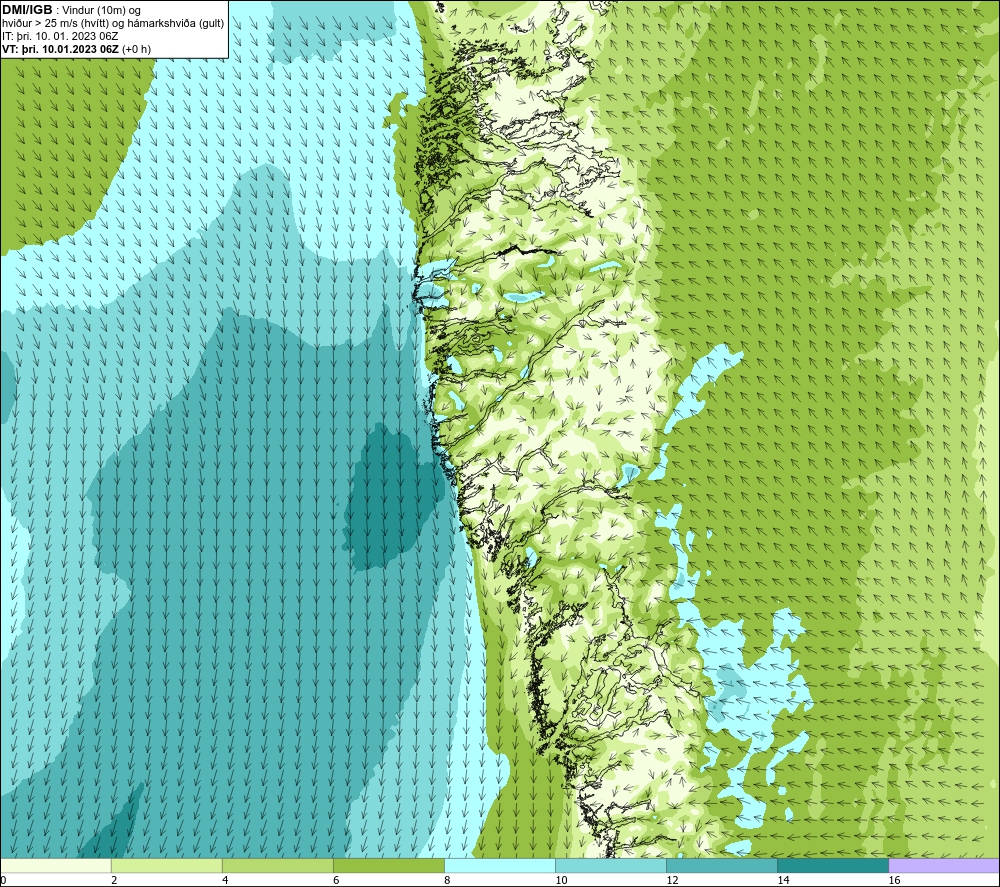Click the 0-2 m/s pale yellow legend swatch

click(56, 865)
